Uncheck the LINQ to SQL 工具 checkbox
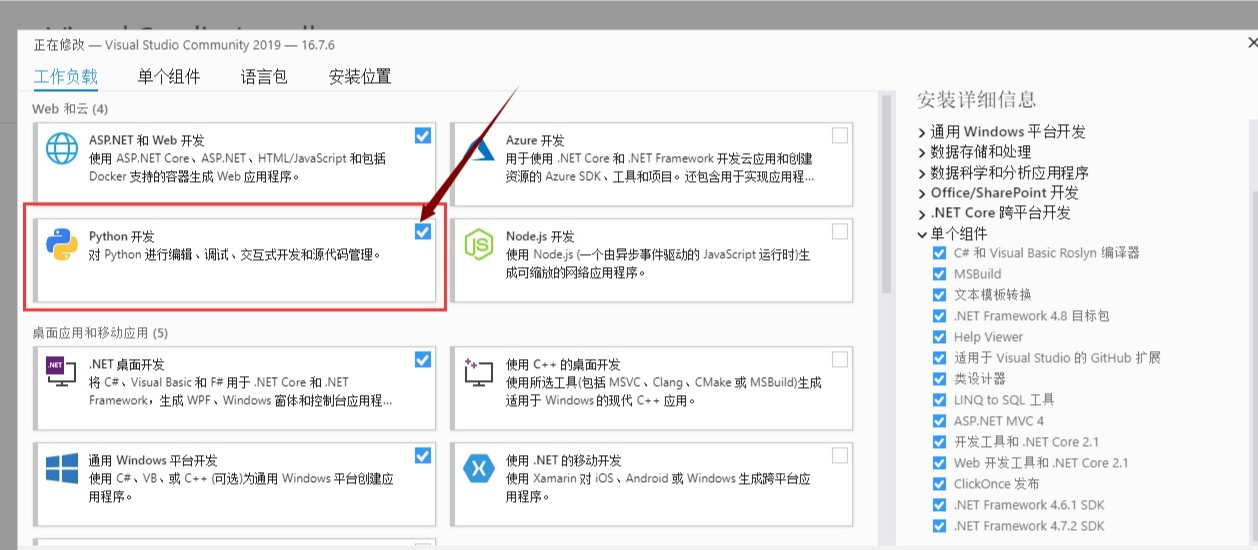Image resolution: width=1258 pixels, height=550 pixels. (939, 400)
